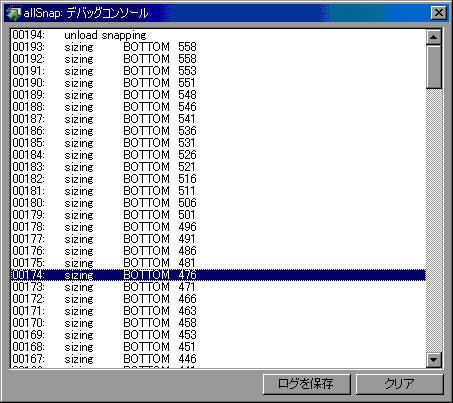The height and width of the screenshot is (403, 453).
Task: Select log line 00168 BOTTOM 451
Action: 218,347
